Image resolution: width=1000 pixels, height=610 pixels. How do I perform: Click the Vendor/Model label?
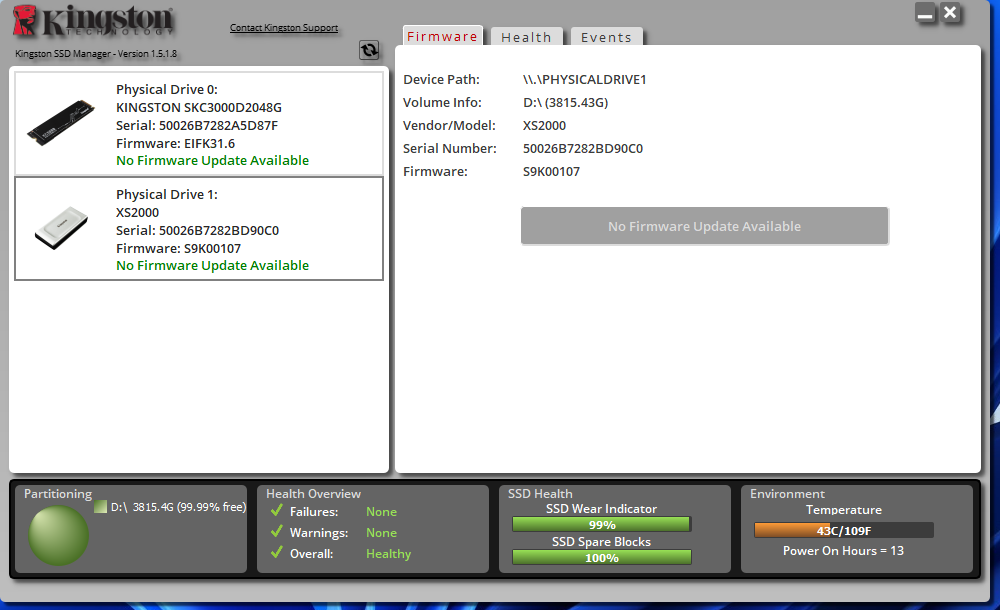(450, 125)
